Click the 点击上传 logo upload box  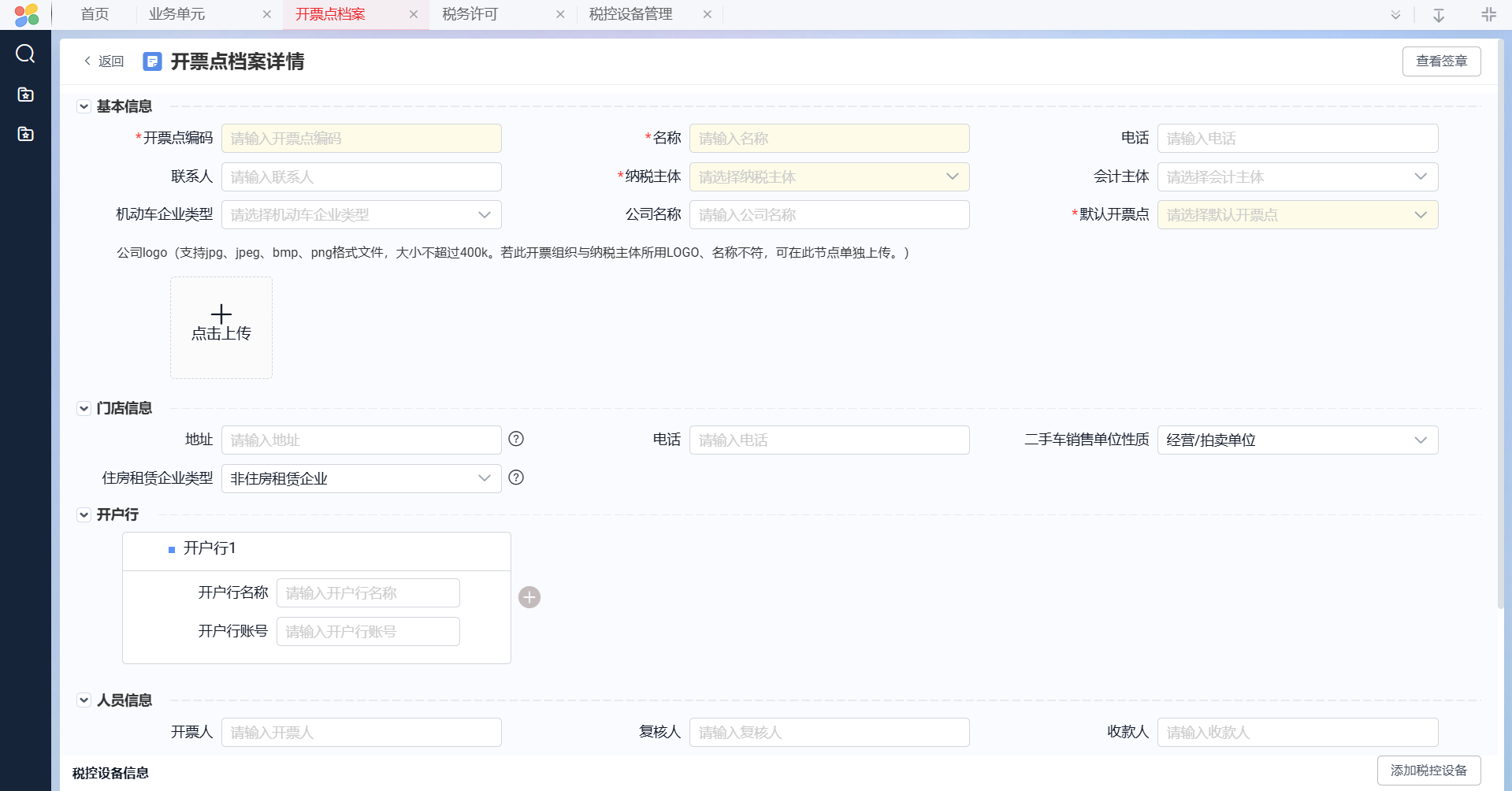221,327
